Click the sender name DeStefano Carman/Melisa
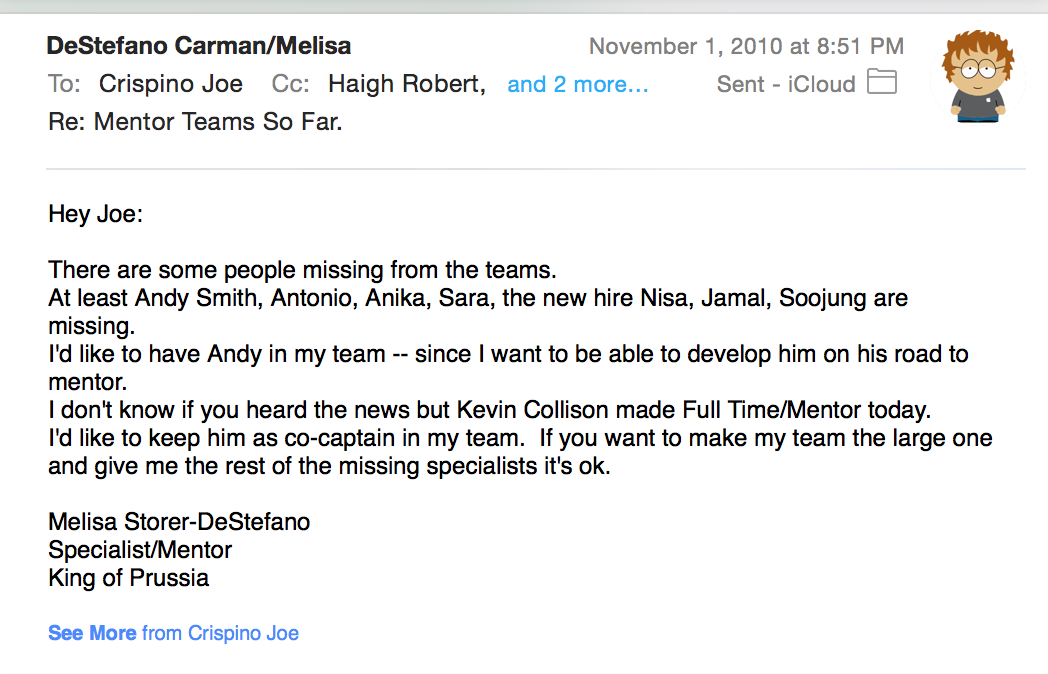This screenshot has width=1048, height=674. (199, 45)
